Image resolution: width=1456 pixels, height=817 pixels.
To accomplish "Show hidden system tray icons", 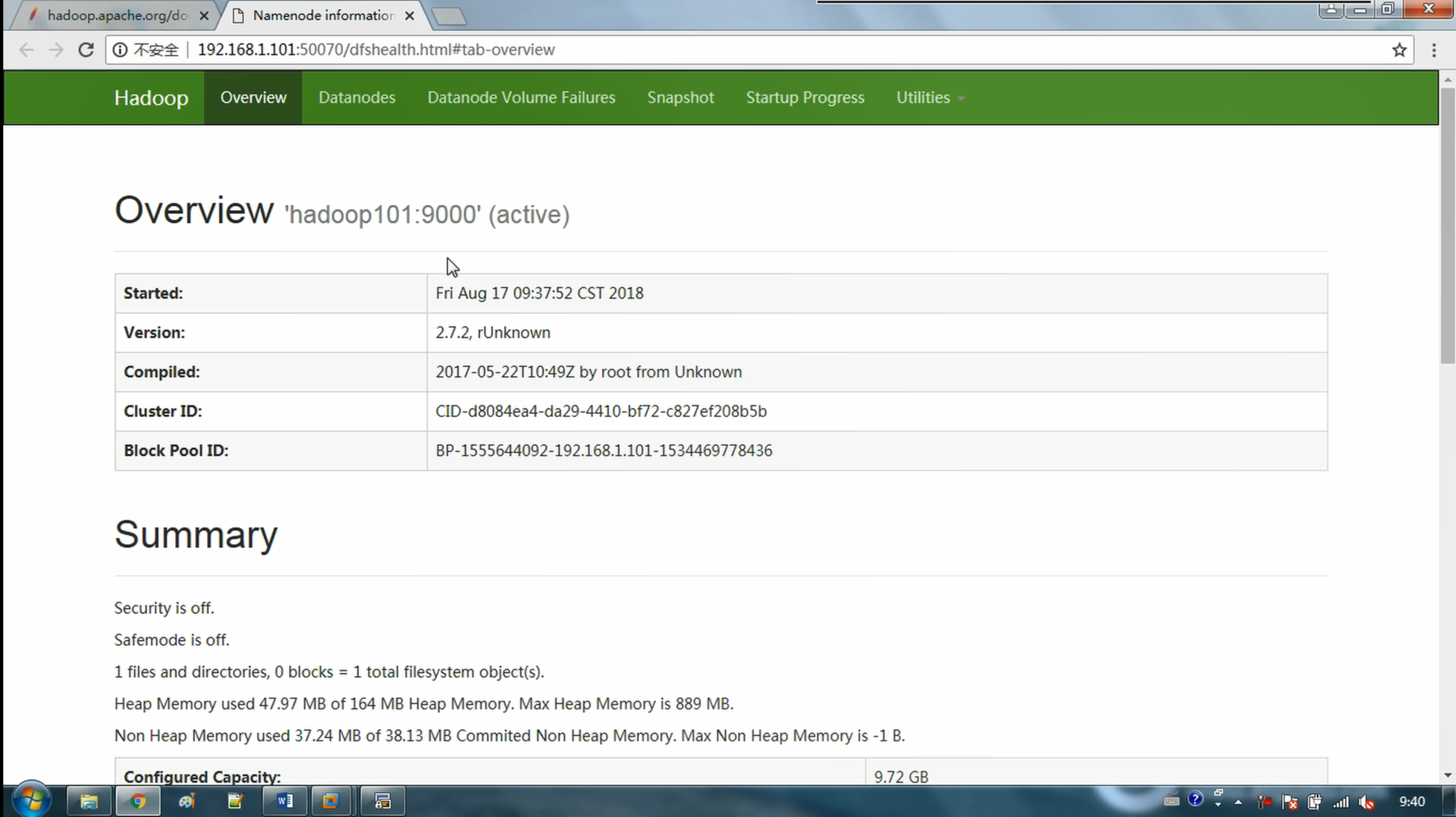I will (x=1238, y=802).
